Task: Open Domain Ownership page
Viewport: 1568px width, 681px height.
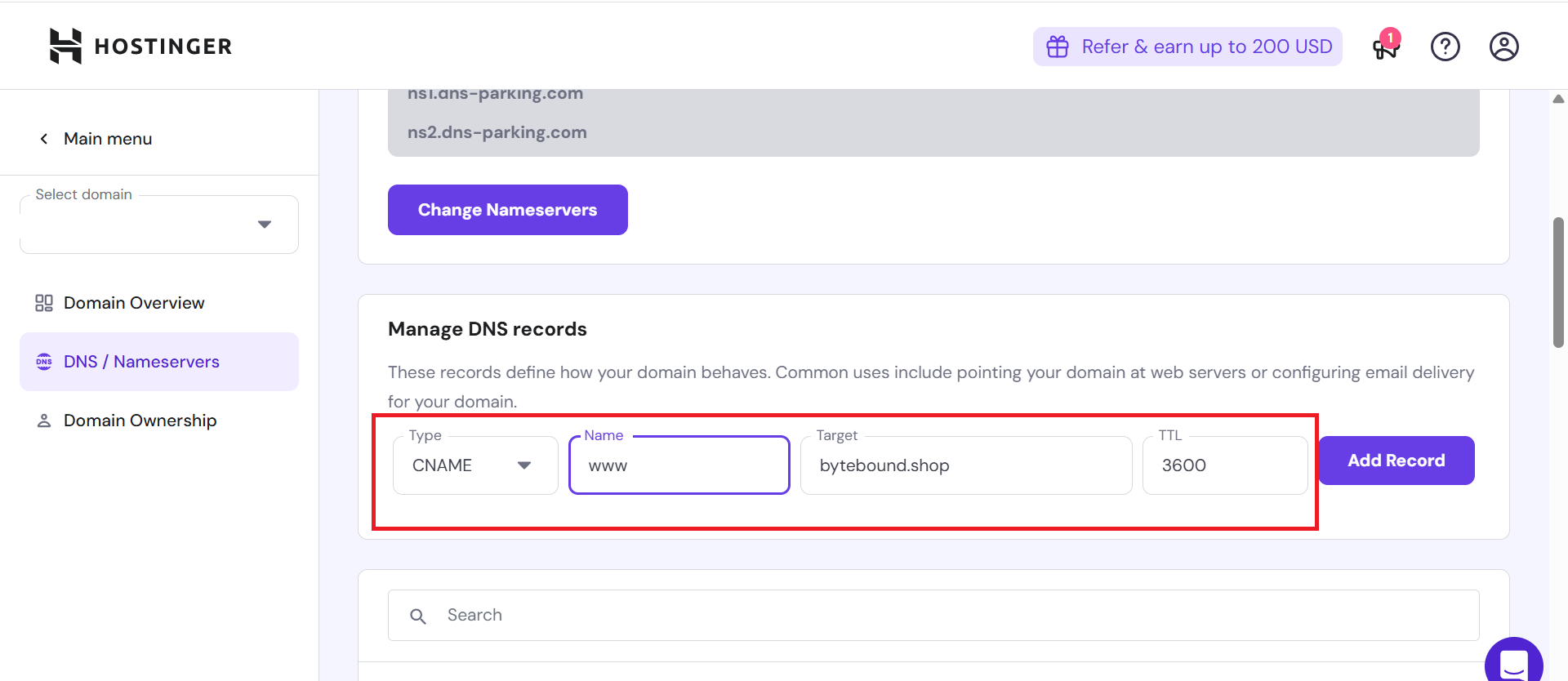Action: pyautogui.click(x=159, y=421)
